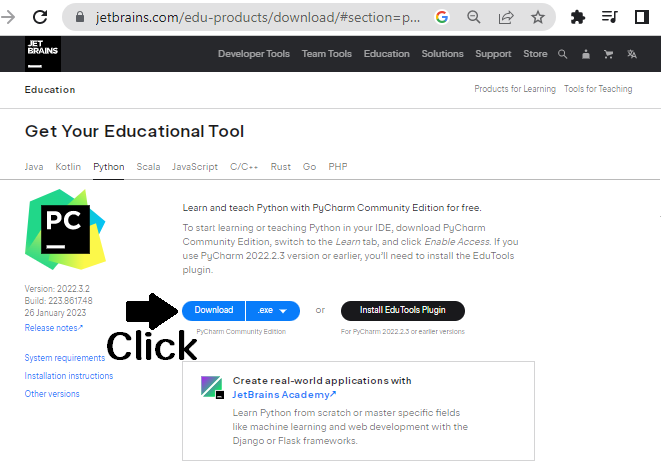Open the shopping cart icon
The height and width of the screenshot is (466, 661).
point(608,54)
